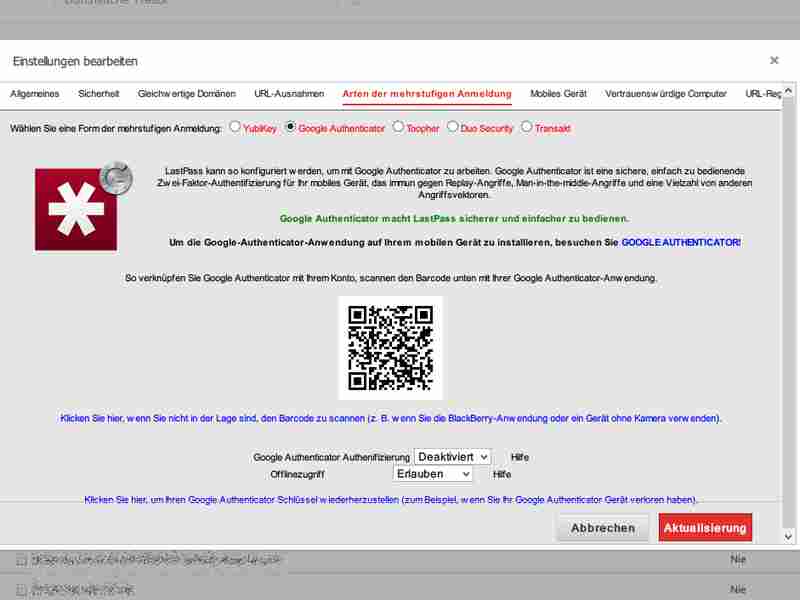Screen dimensions: 800x600
Task: Select Arten der mehrstufigen Anmeldung tab
Action: [427, 94]
